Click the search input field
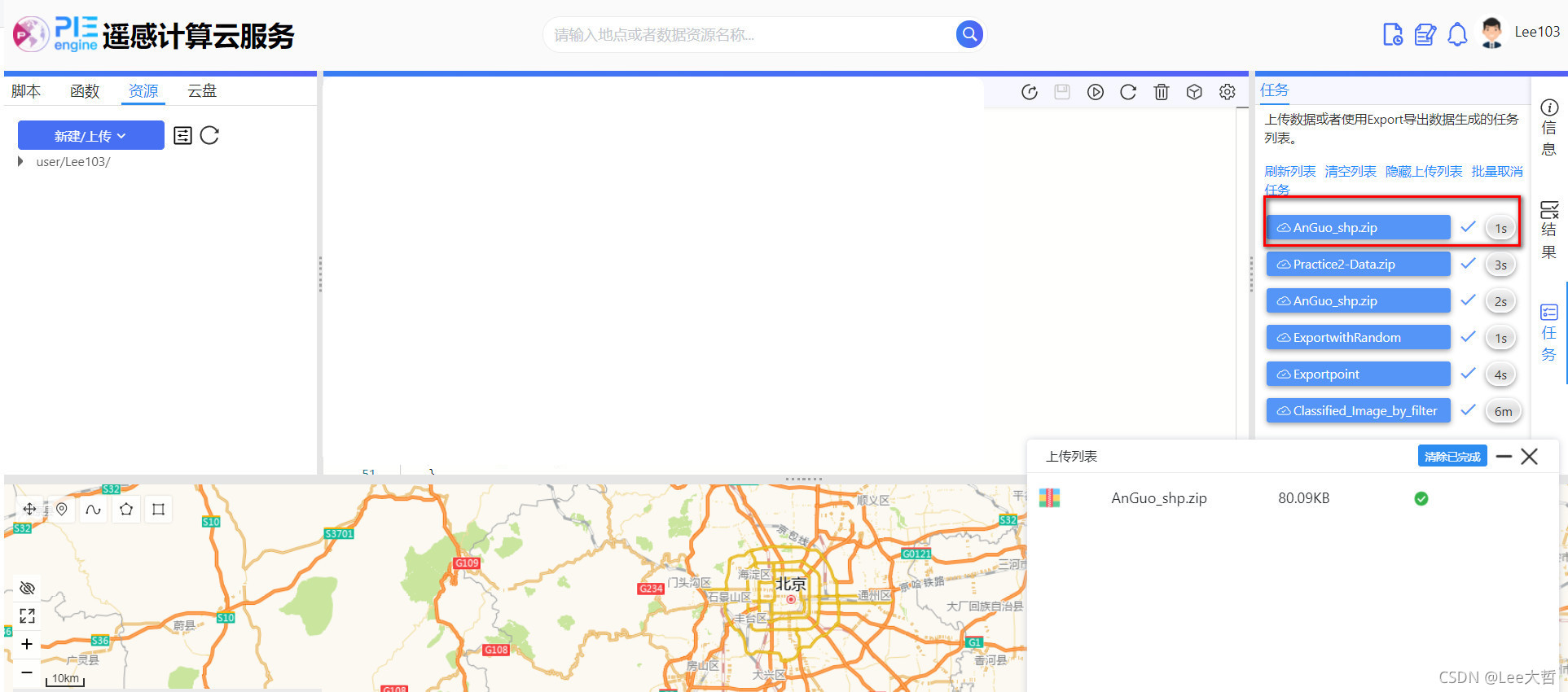This screenshot has width=1568, height=692. [749, 34]
